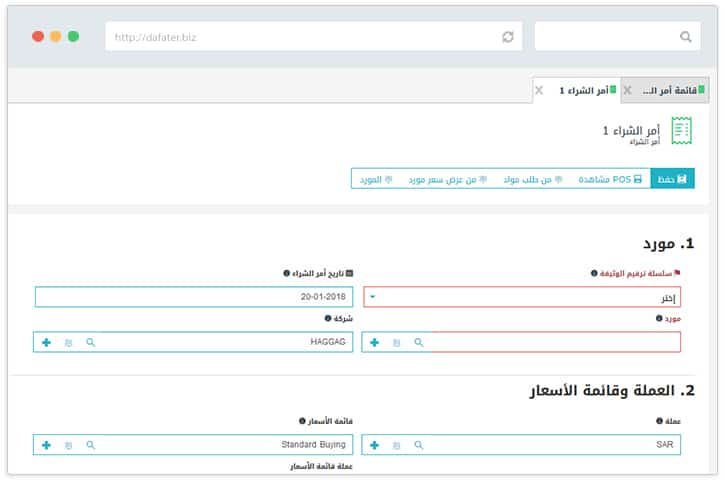Click the search magnifier in the supplier (مورد) field
Viewport: 725px width, 485px height.
pos(418,342)
